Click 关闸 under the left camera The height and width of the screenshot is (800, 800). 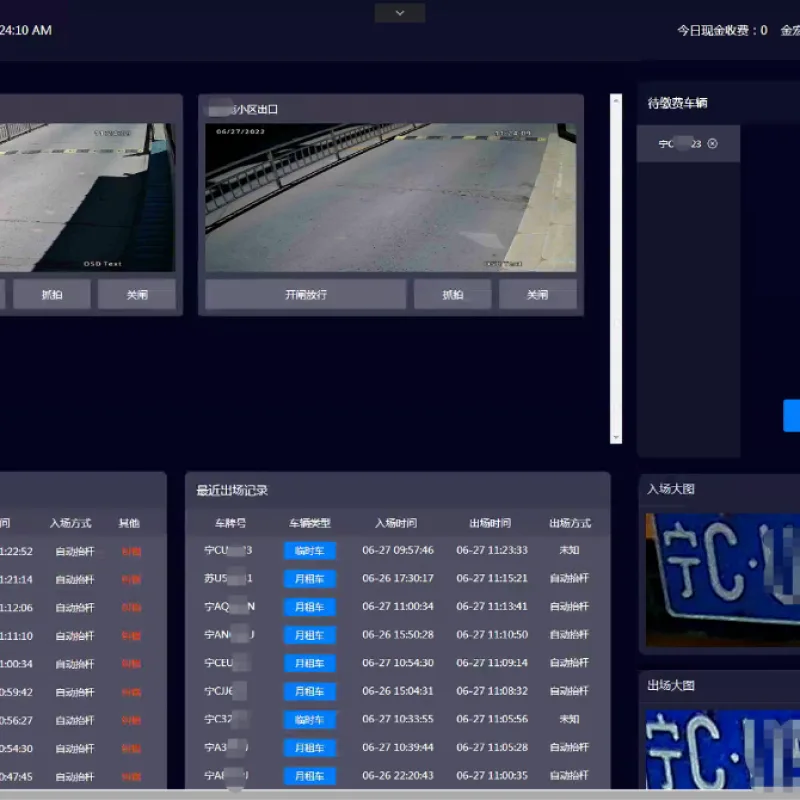[x=137, y=294]
